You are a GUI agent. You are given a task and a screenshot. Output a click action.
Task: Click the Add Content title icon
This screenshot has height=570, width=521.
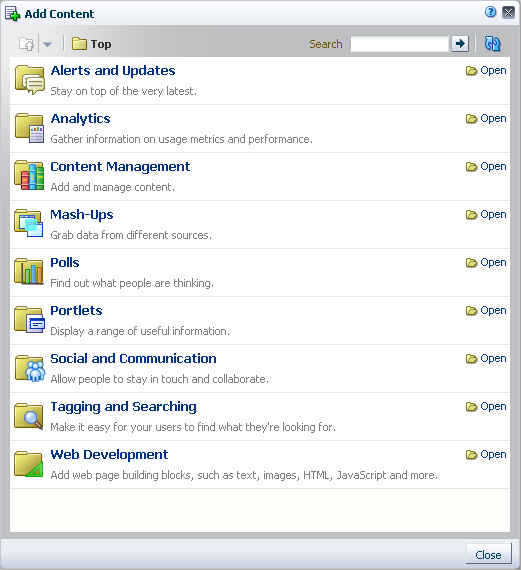[x=12, y=14]
